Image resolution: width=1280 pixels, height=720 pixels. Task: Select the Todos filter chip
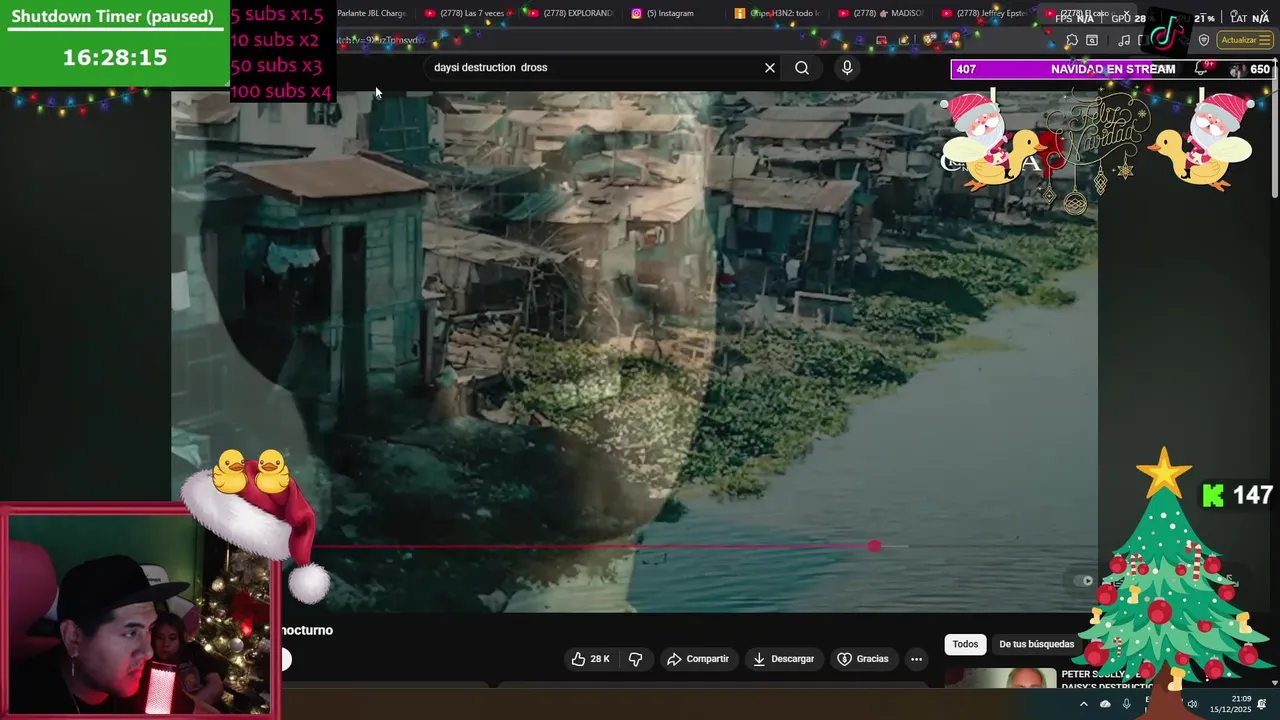(965, 644)
